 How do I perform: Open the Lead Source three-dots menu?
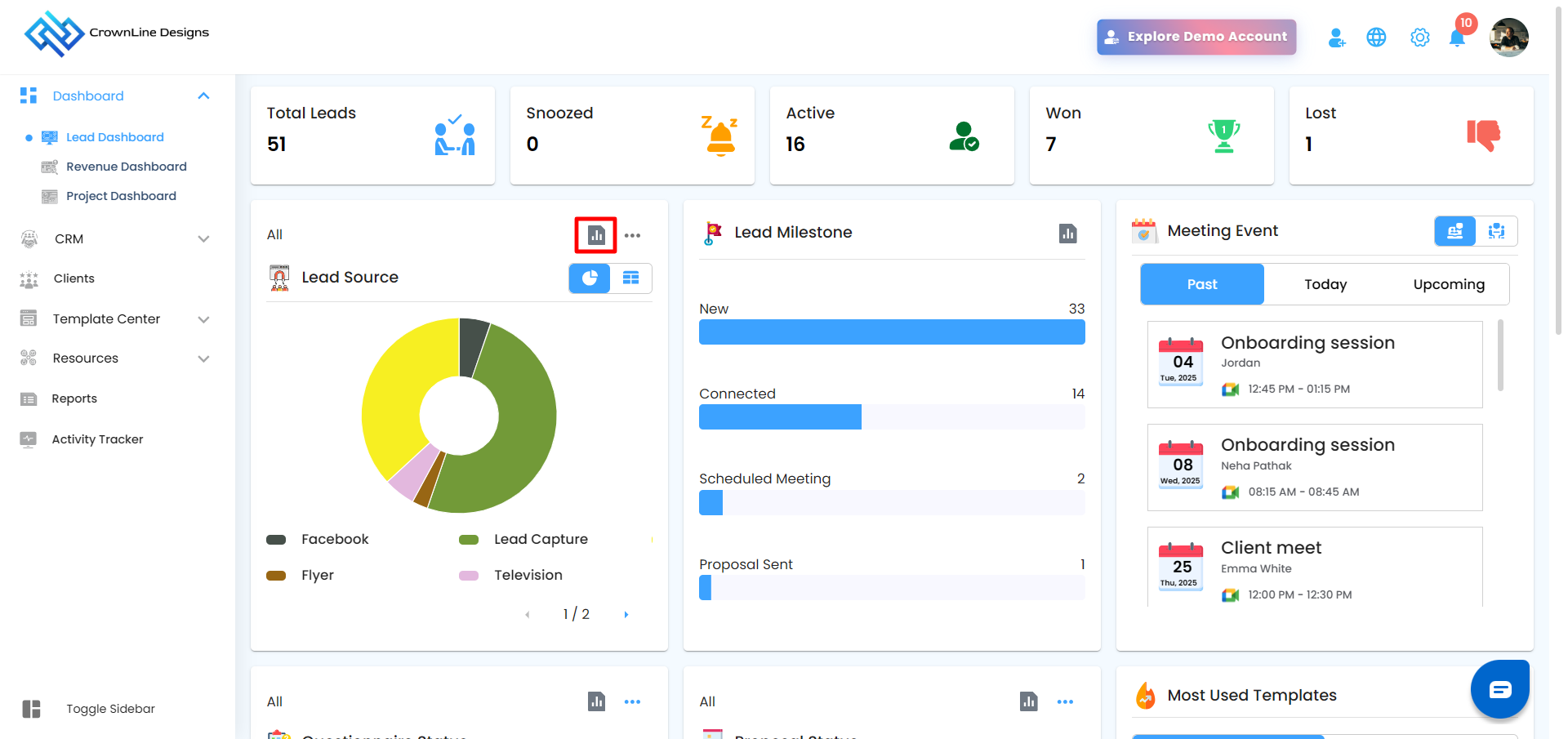coord(632,235)
